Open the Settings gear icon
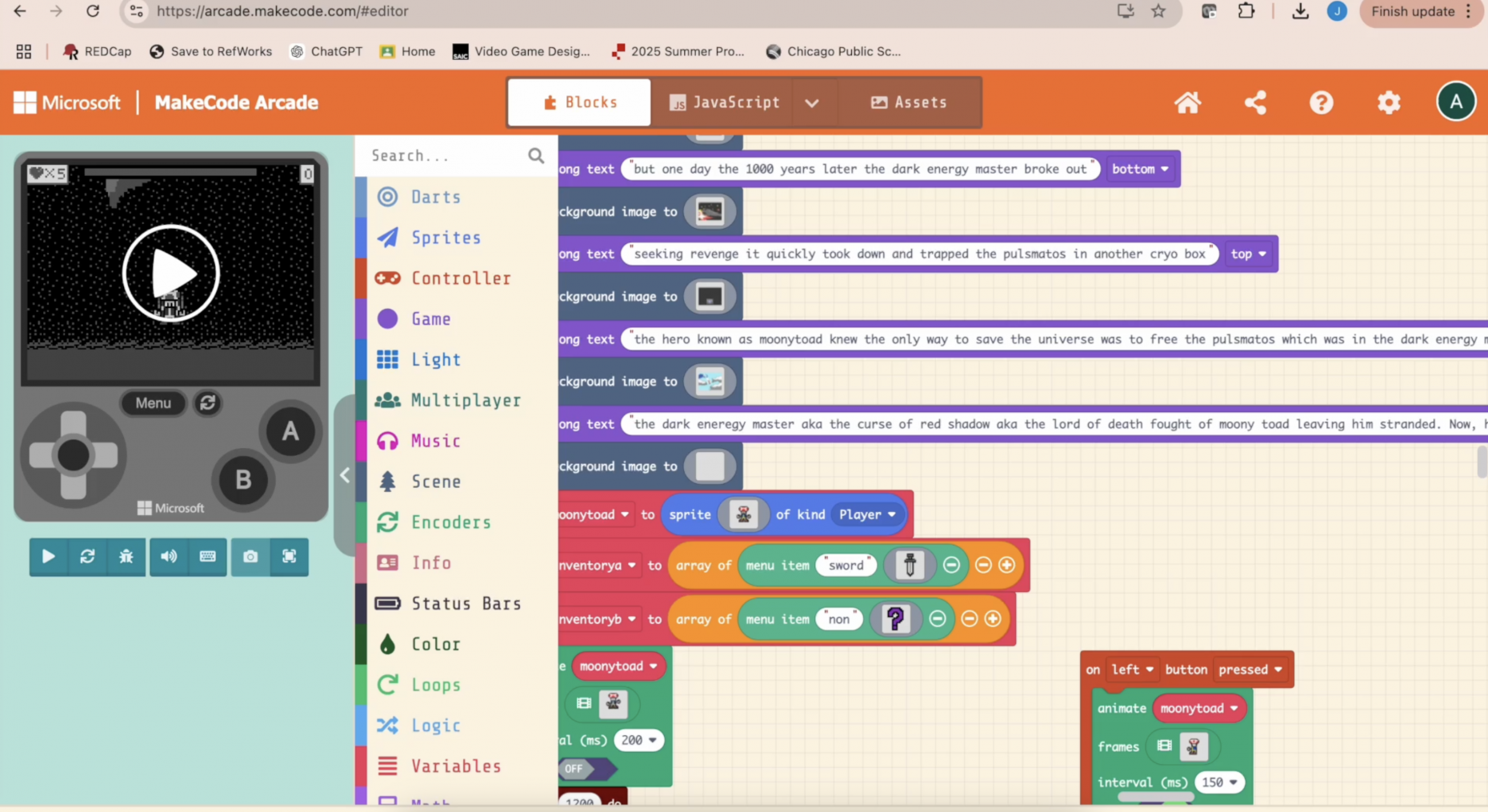The height and width of the screenshot is (812, 1488). 1389,102
